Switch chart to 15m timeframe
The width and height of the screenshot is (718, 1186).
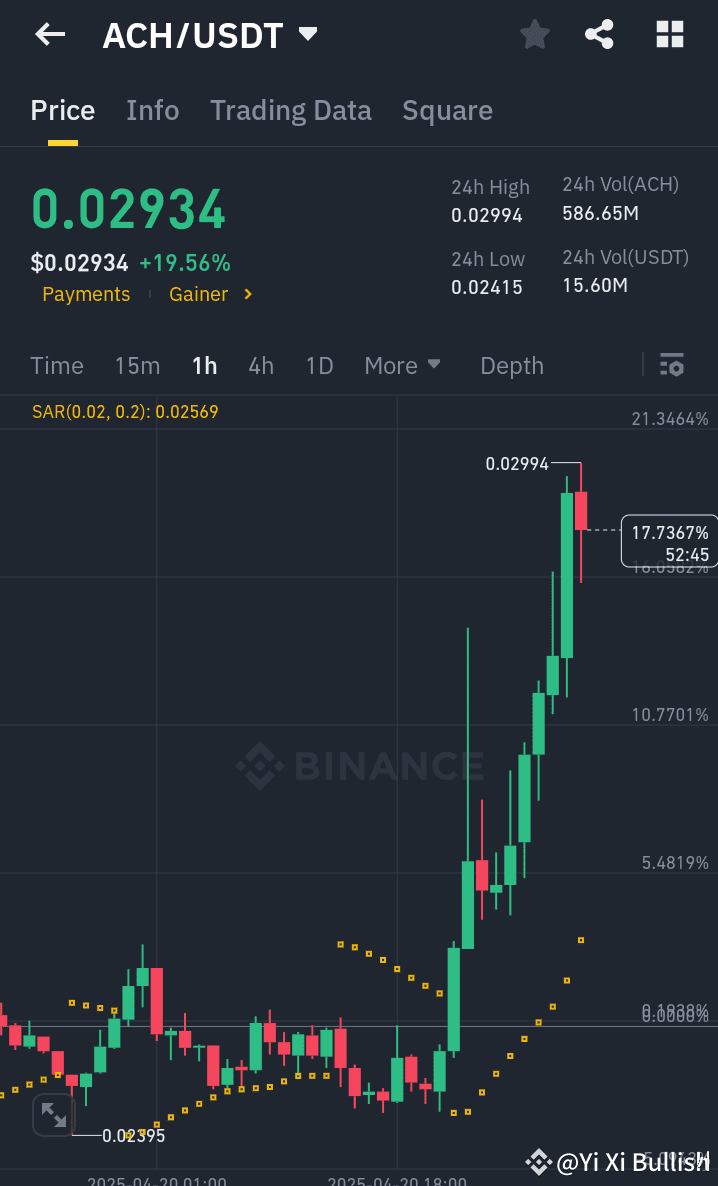[137, 366]
